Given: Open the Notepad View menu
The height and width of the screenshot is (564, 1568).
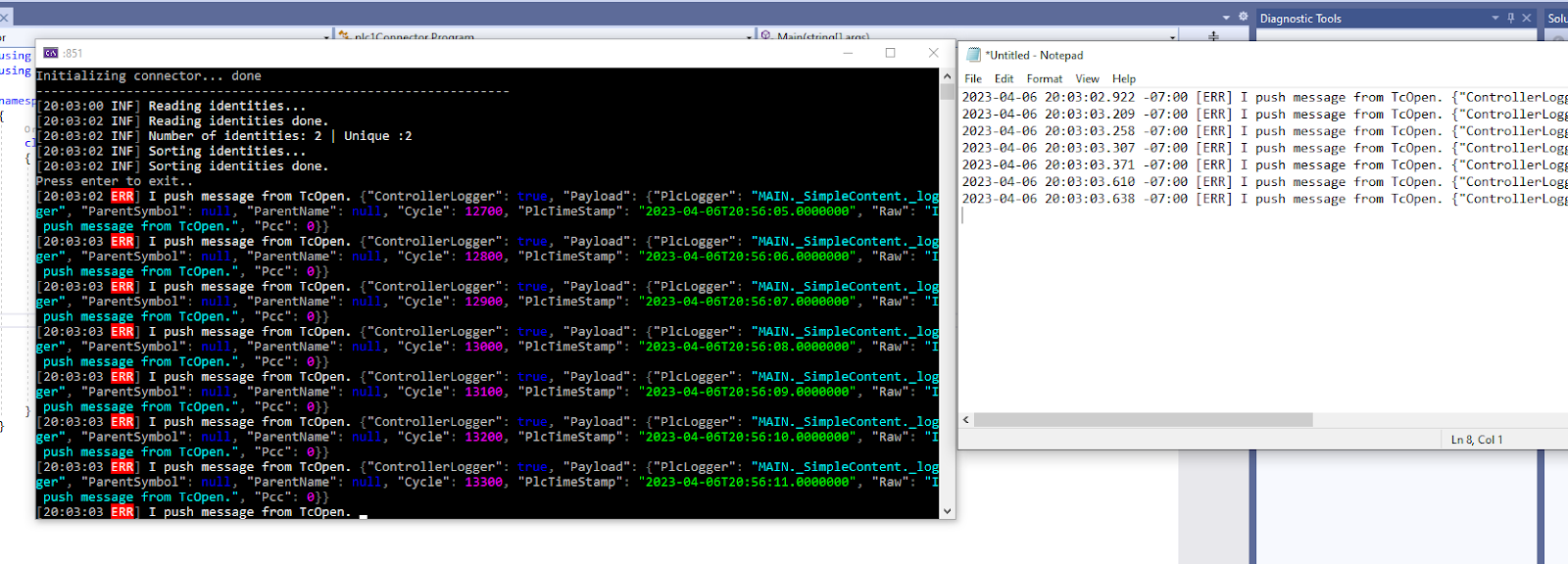Looking at the screenshot, I should coord(1087,78).
